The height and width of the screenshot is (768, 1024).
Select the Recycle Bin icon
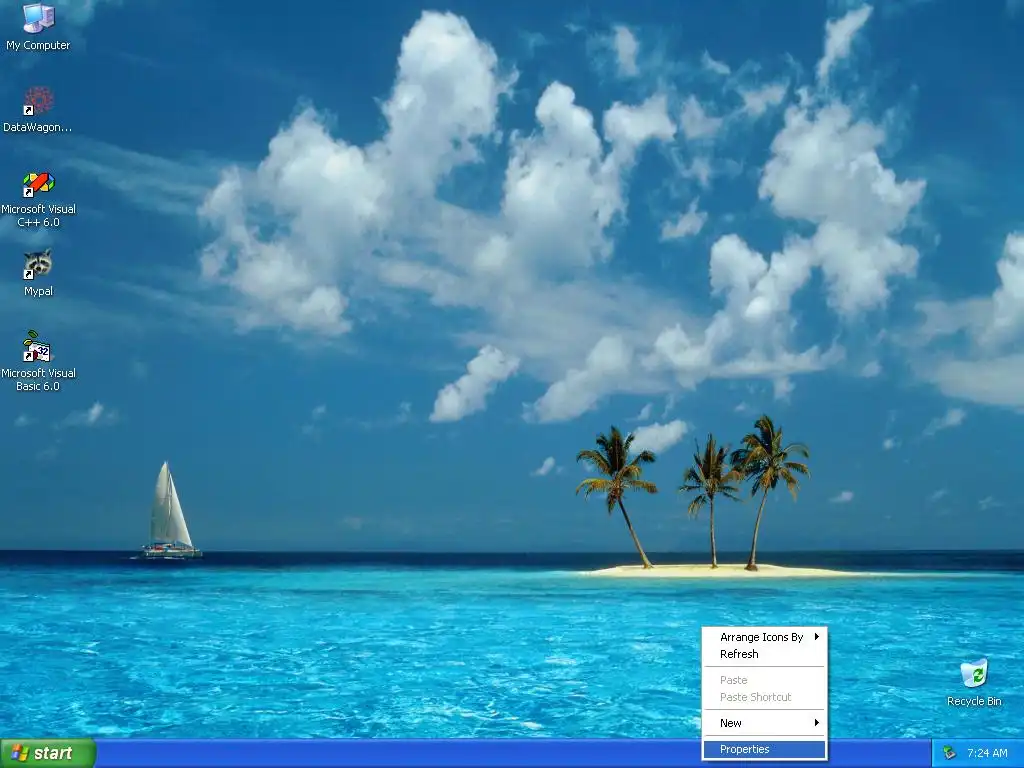974,674
